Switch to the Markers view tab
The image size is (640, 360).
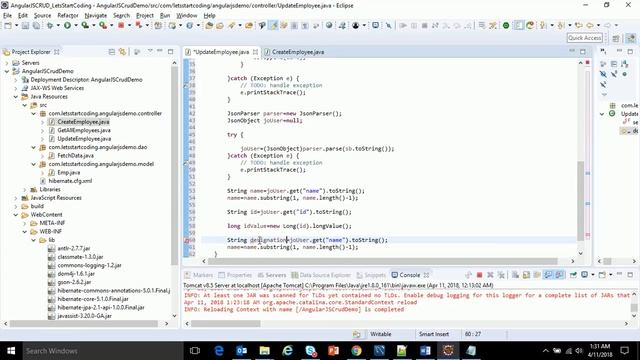[199, 275]
